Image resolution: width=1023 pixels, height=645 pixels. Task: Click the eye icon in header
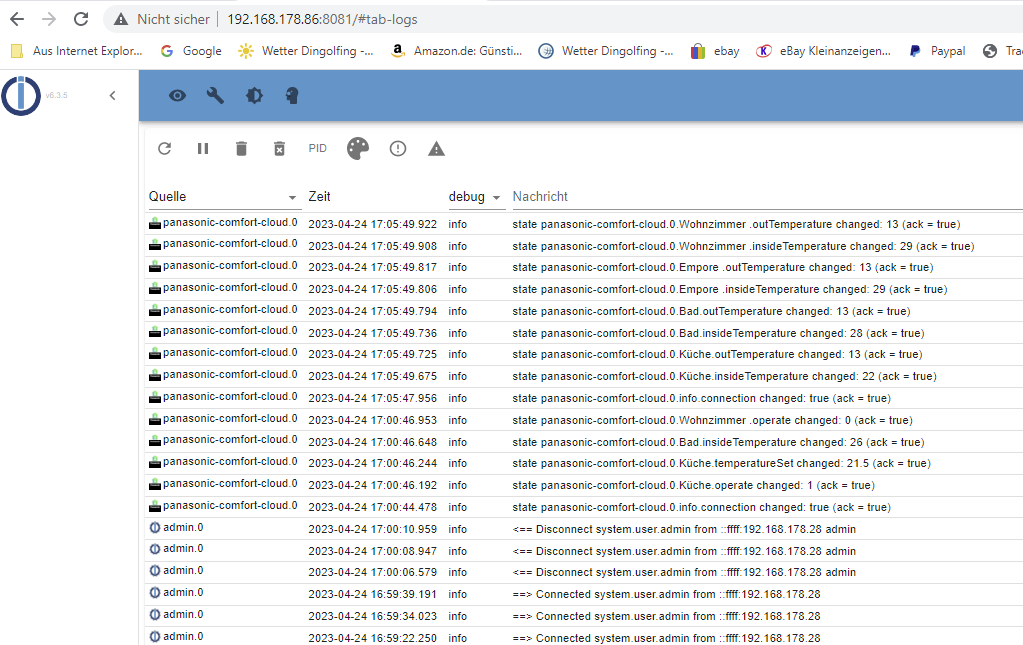pyautogui.click(x=177, y=96)
